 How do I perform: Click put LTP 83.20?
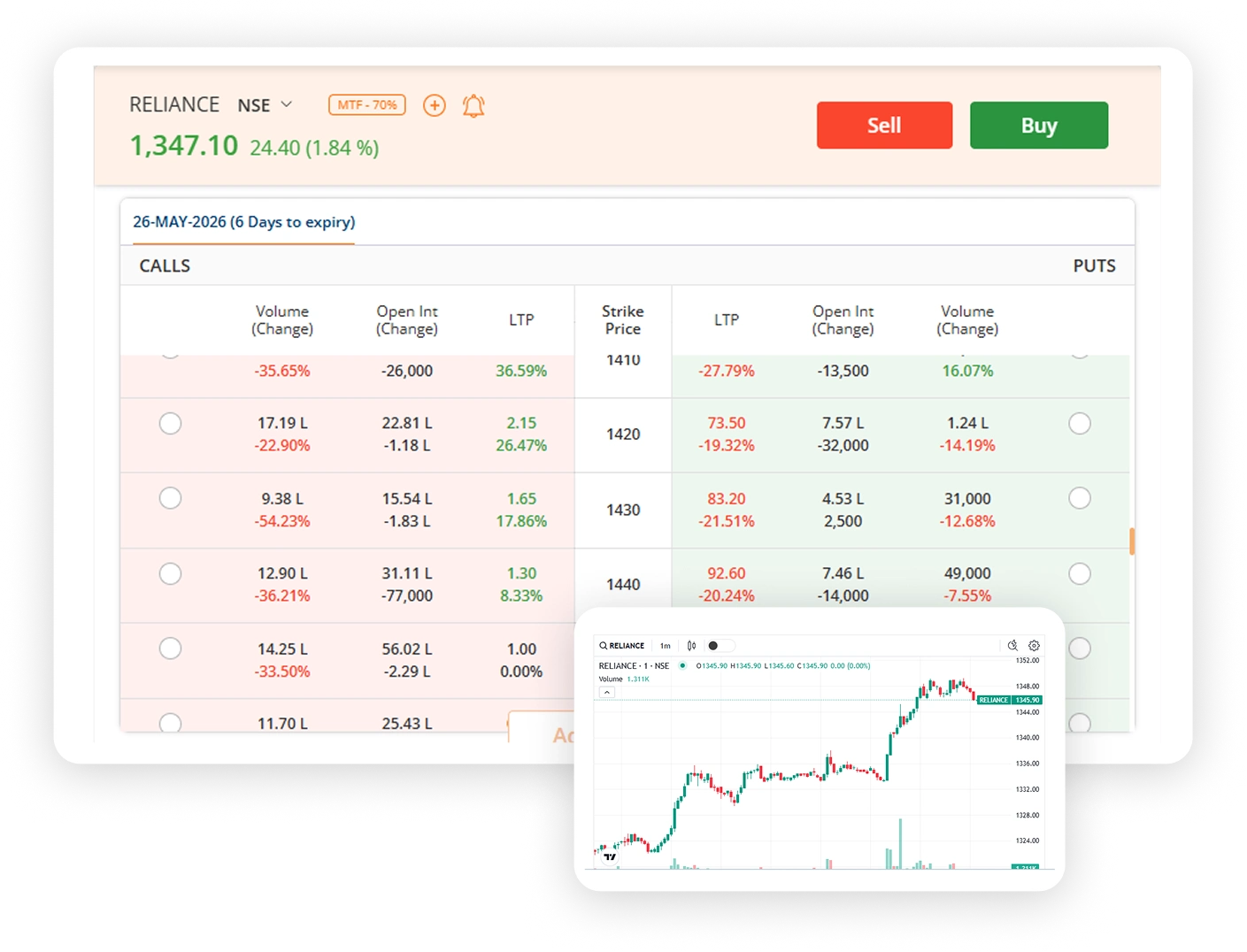727,499
